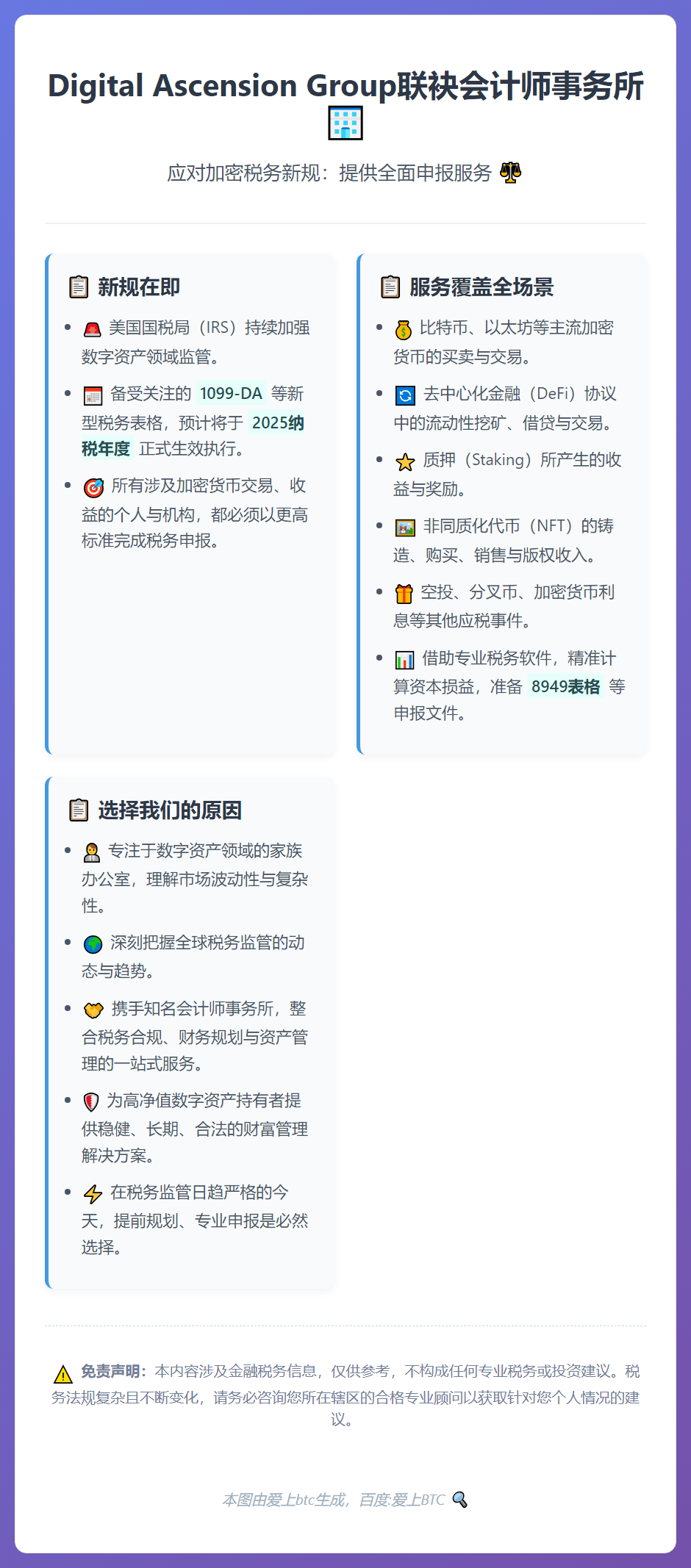Click the text 为高净值数字资产持有者提
The width and height of the screenshot is (691, 1568).
tap(204, 1101)
